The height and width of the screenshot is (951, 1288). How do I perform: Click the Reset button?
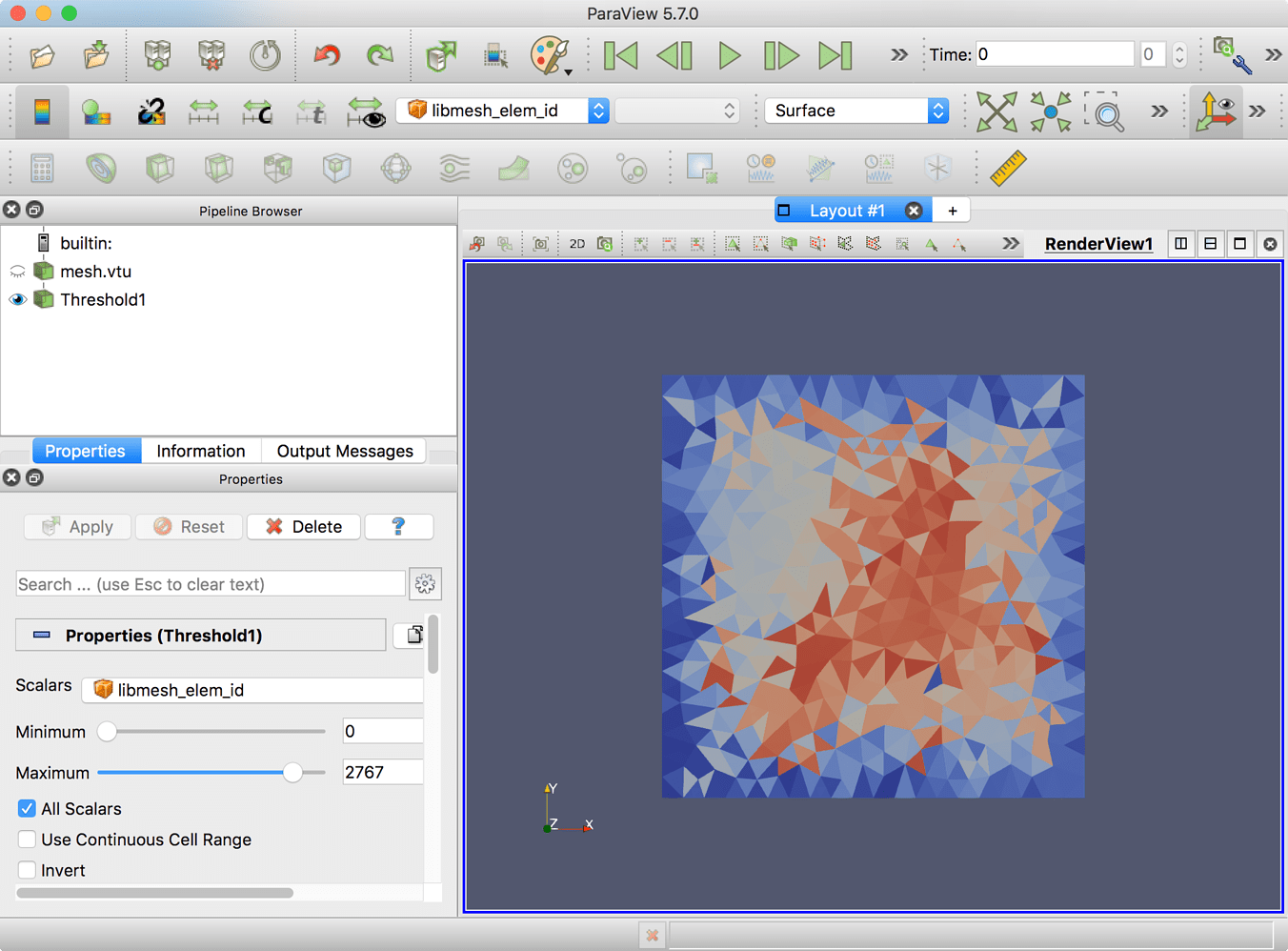click(190, 527)
